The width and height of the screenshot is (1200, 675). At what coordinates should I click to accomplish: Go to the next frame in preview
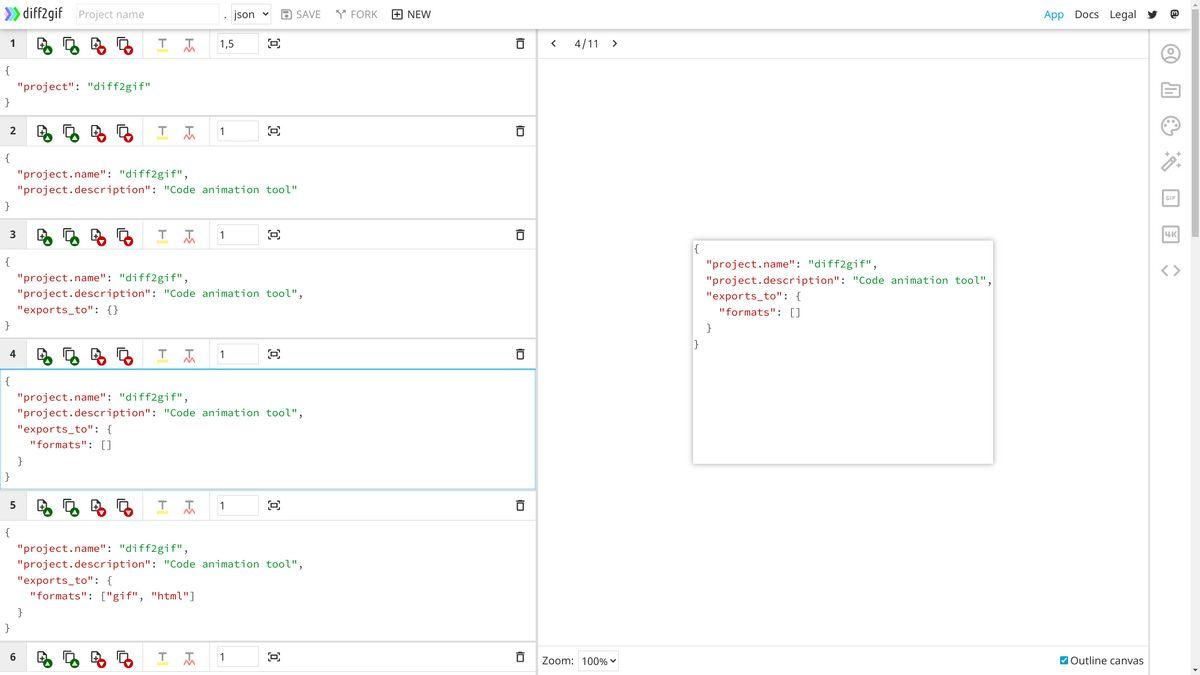coord(614,44)
